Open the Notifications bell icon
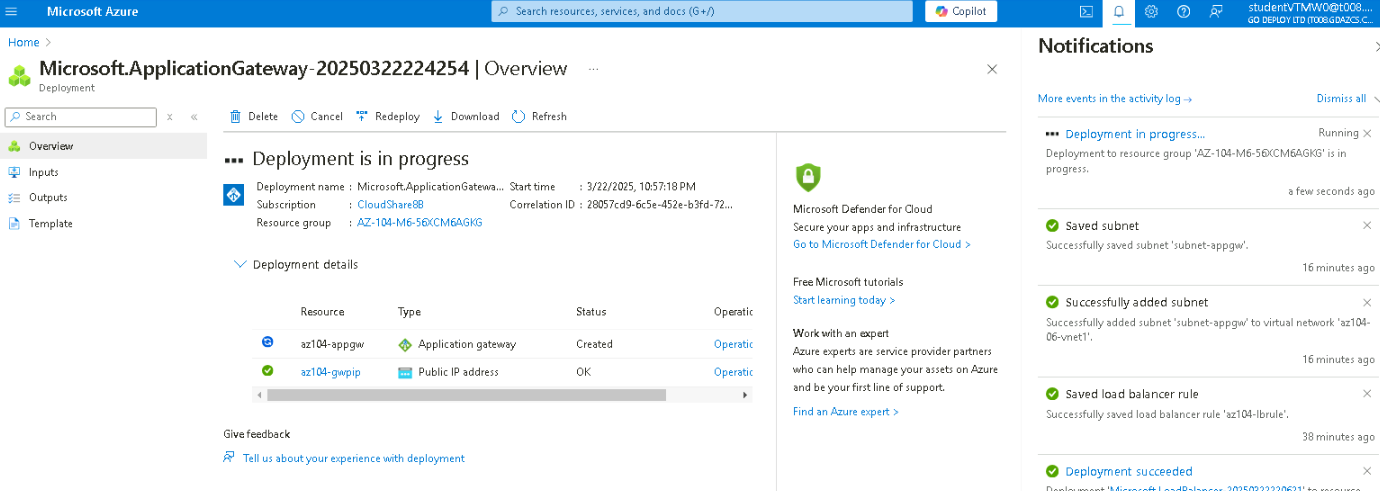1380x491 pixels. [1119, 12]
